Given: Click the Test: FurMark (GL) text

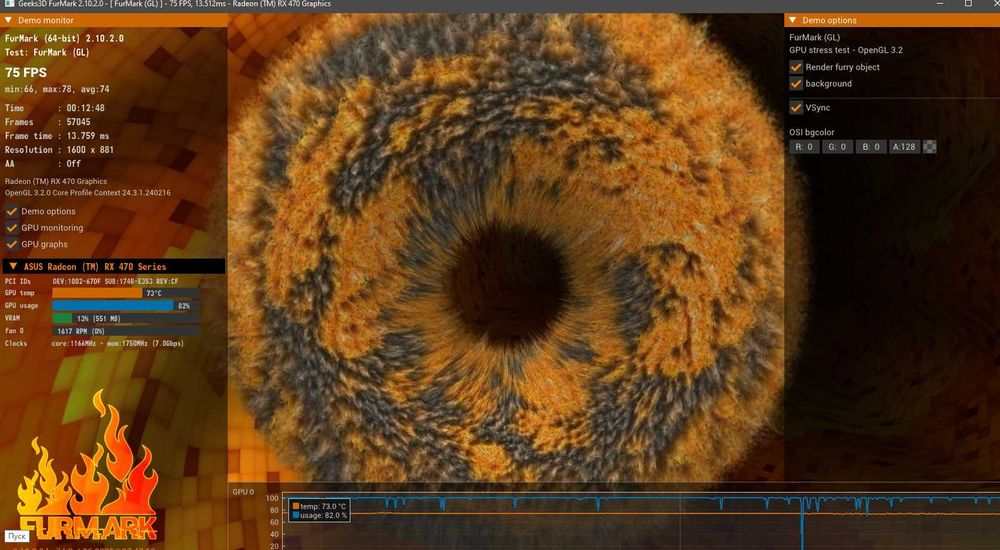Looking at the screenshot, I should pyautogui.click(x=47, y=52).
